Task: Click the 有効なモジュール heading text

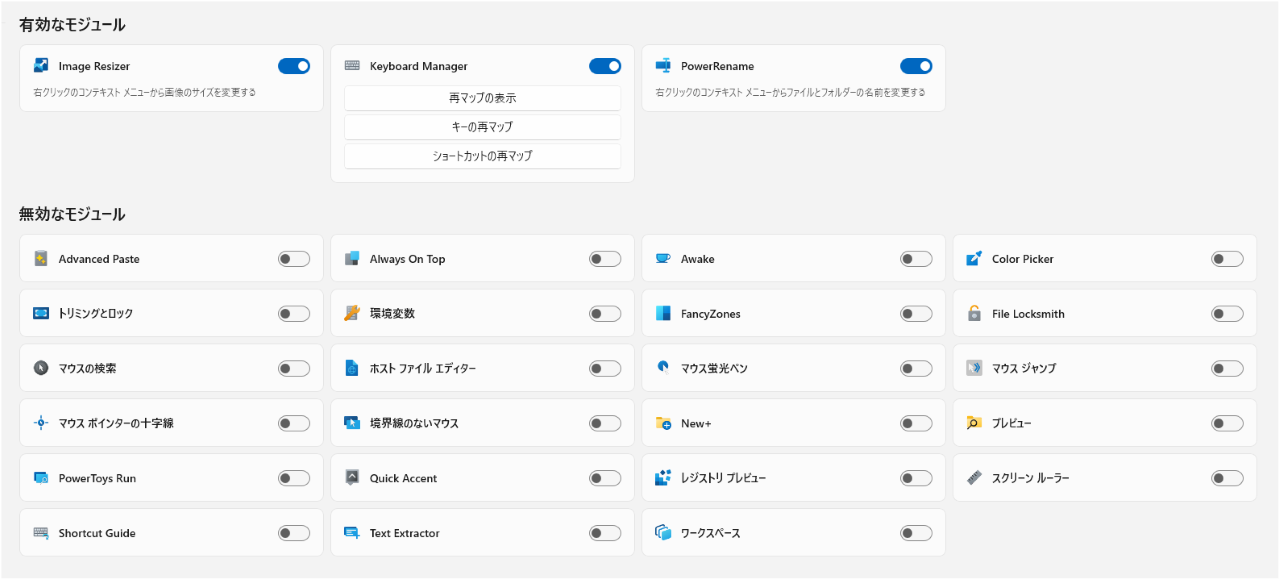Action: [72, 25]
